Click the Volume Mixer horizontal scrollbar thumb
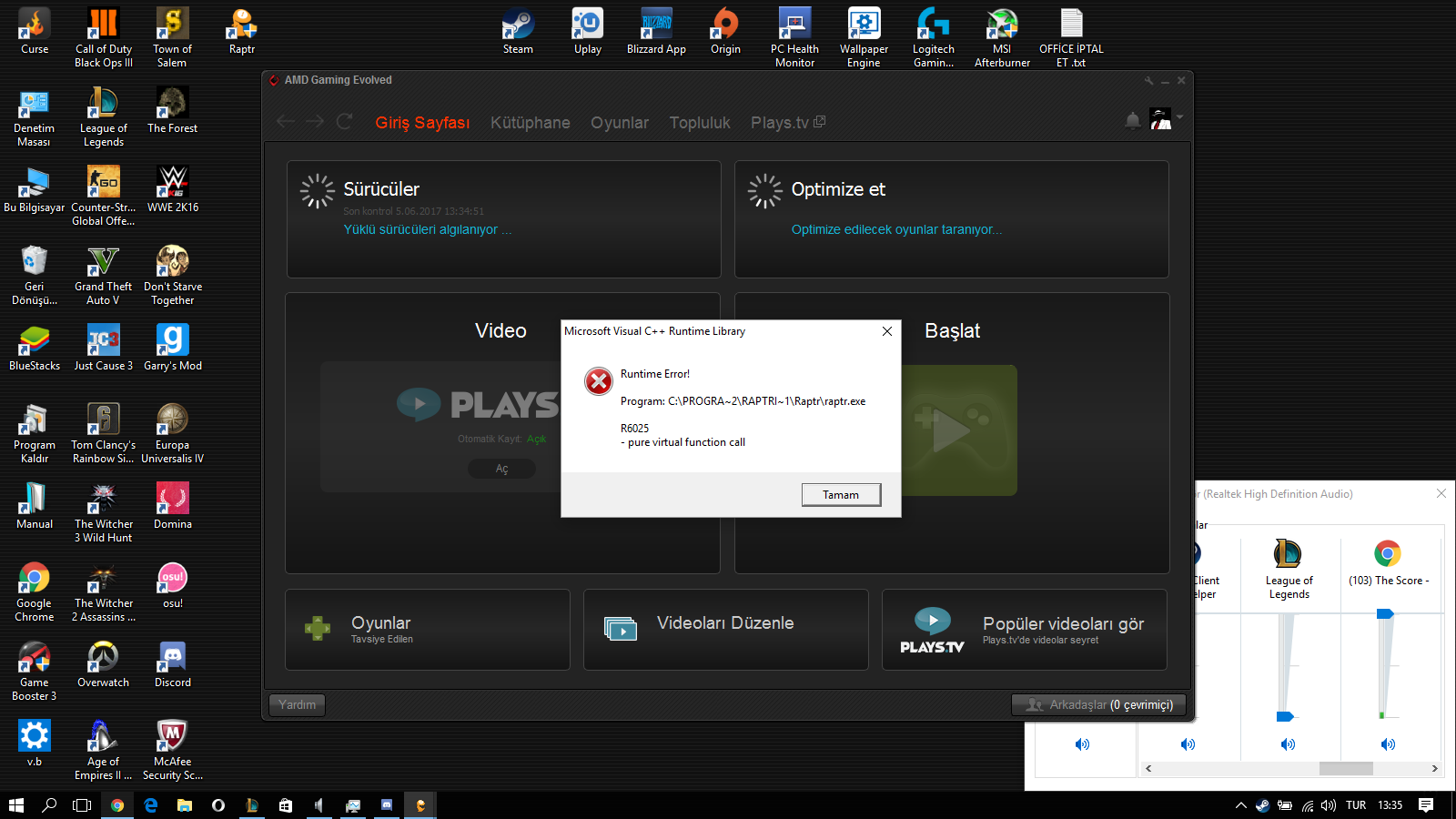This screenshot has height=819, width=1456. pos(1346,769)
